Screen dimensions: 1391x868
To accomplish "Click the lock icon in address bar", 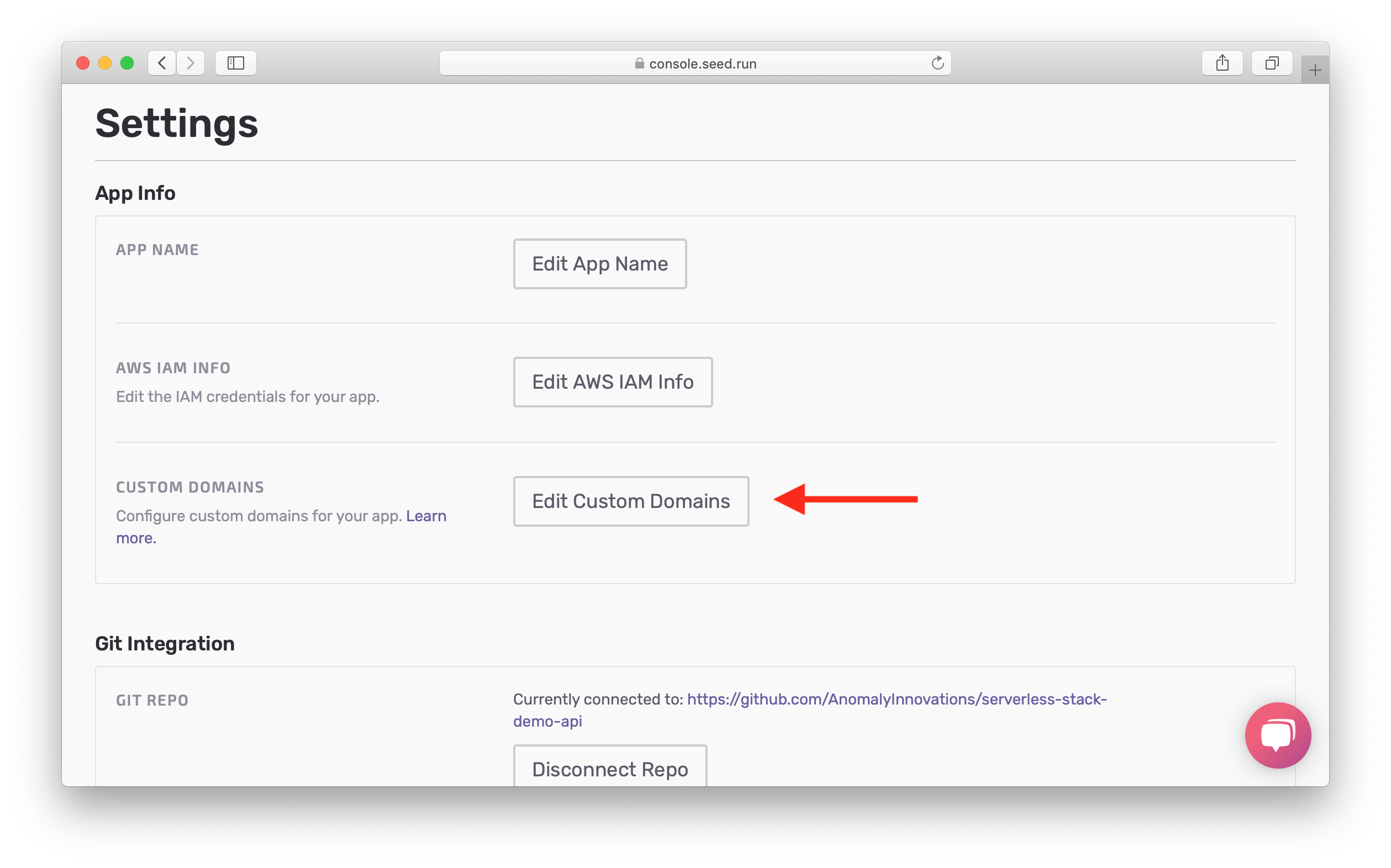I will (x=639, y=63).
